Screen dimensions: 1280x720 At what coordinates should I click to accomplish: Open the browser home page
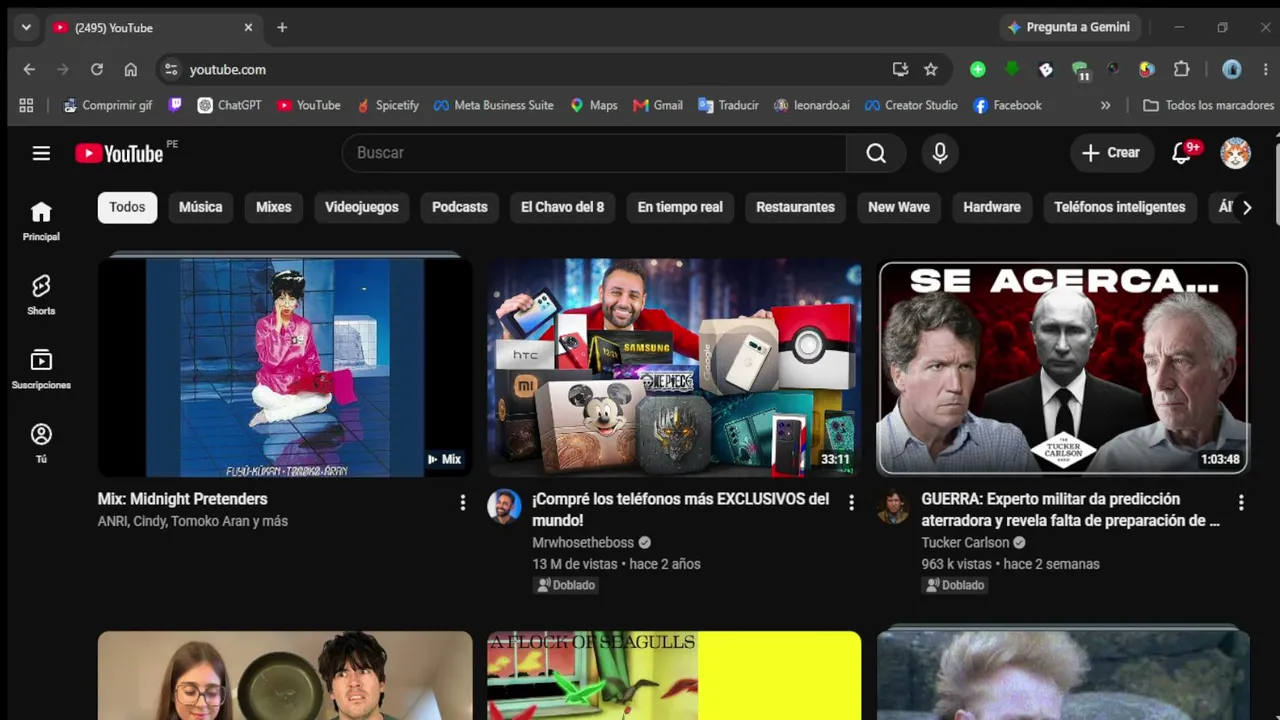[130, 69]
